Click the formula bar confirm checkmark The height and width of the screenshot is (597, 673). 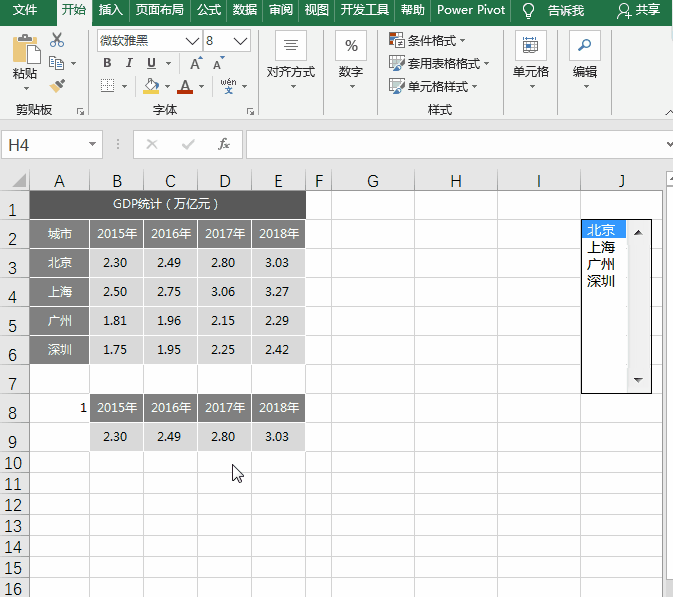point(188,144)
